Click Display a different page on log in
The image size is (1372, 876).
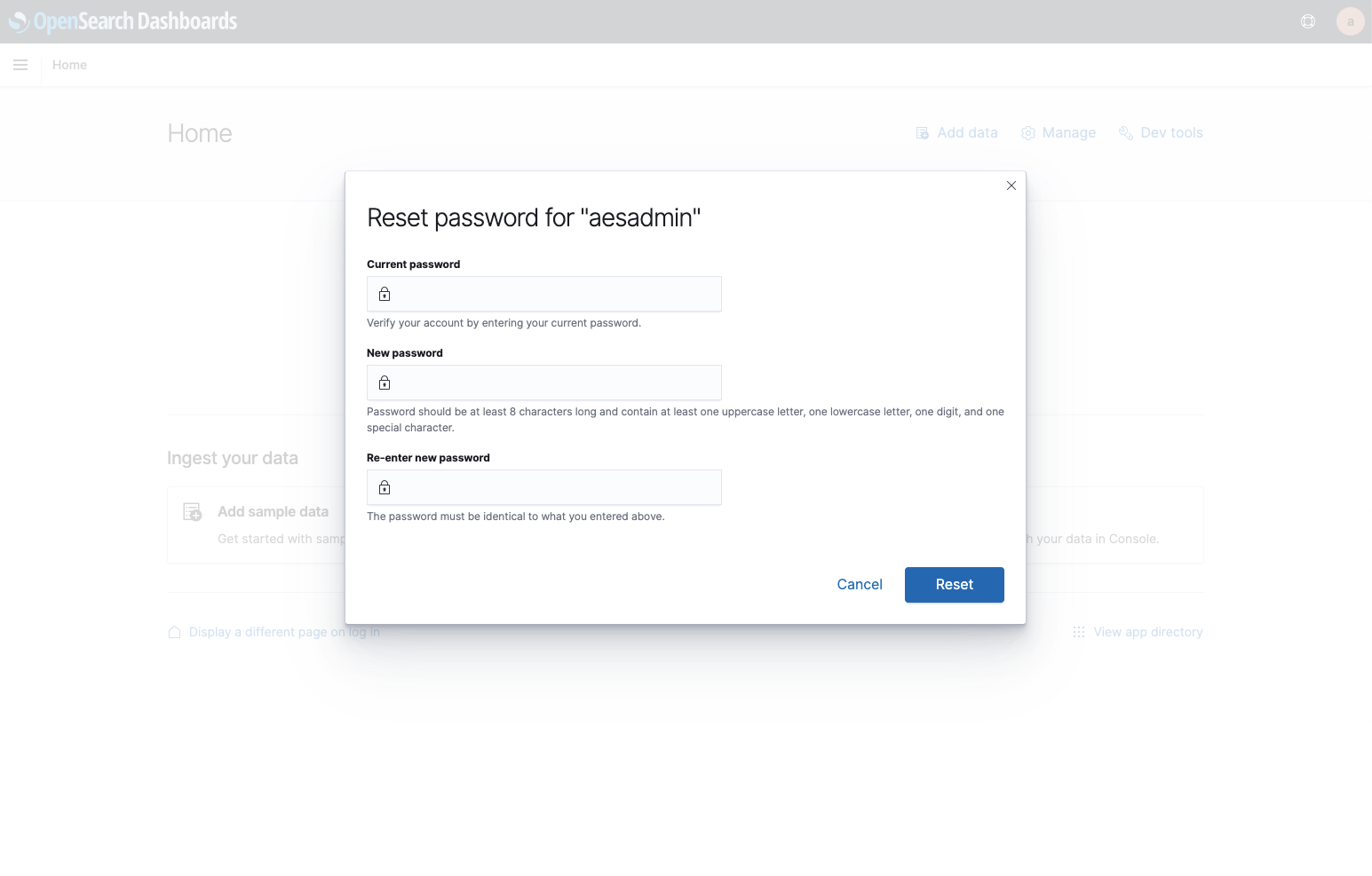pos(274,632)
